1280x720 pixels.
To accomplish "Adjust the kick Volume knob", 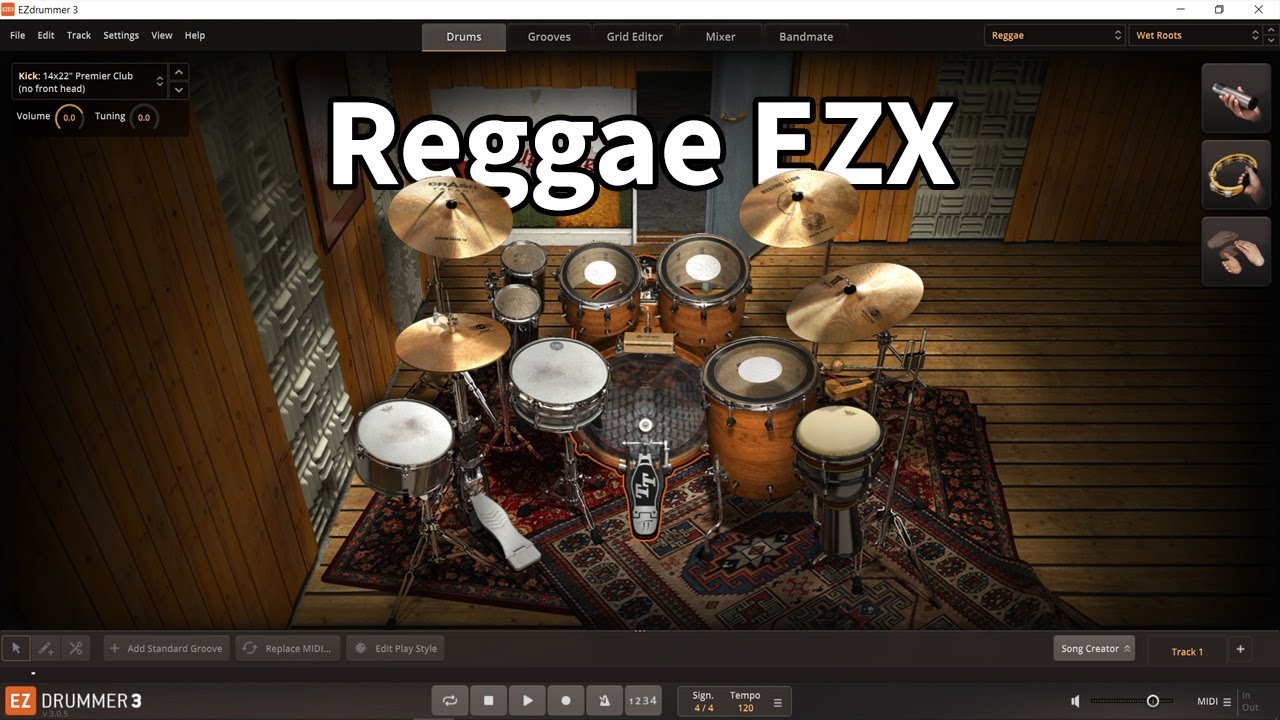I will tap(69, 117).
